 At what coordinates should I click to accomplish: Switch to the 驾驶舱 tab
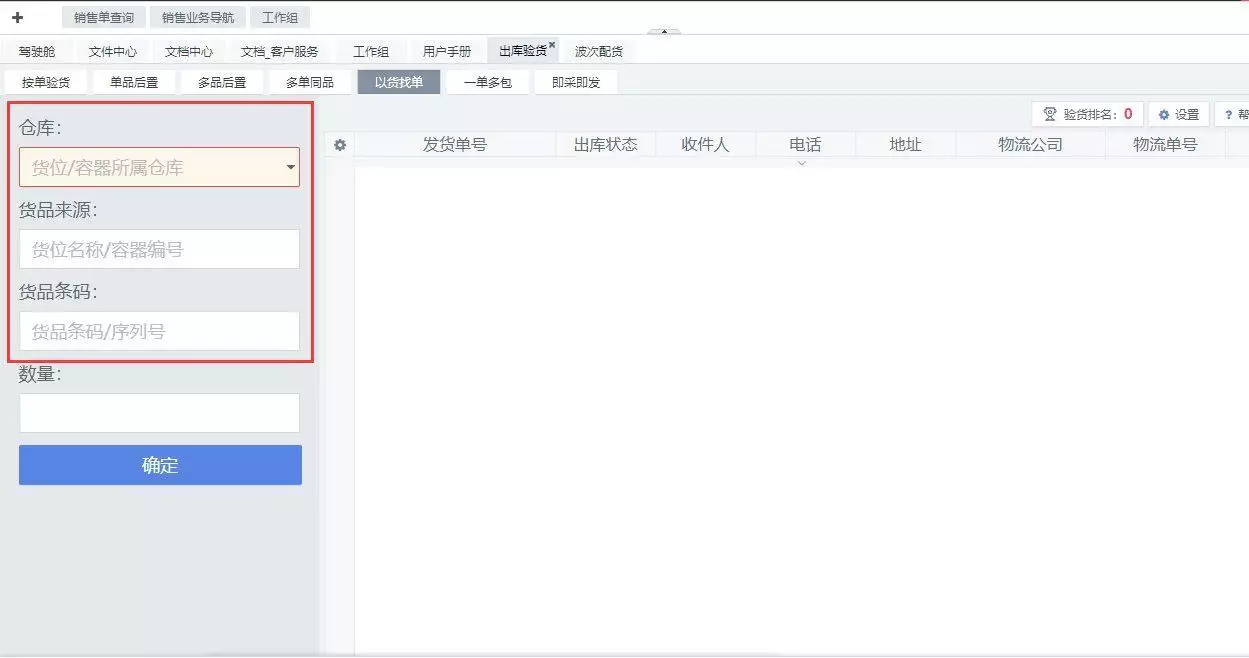point(37,51)
